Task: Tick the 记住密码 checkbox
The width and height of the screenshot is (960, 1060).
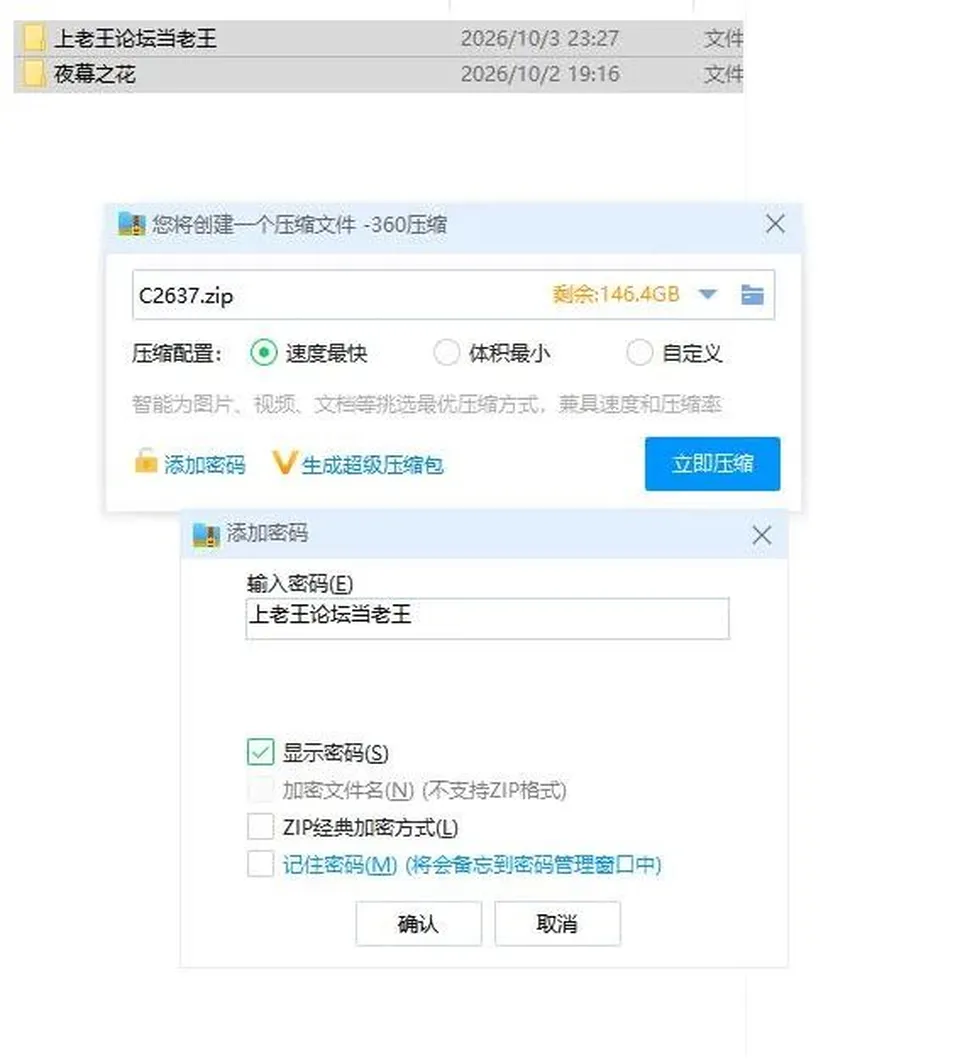Action: point(260,864)
